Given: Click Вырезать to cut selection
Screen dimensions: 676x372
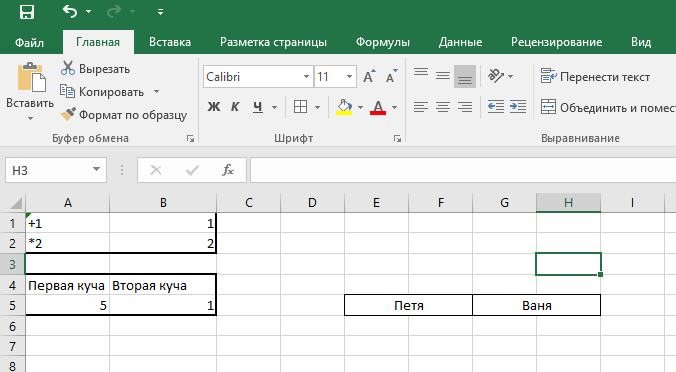Looking at the screenshot, I should tap(95, 69).
